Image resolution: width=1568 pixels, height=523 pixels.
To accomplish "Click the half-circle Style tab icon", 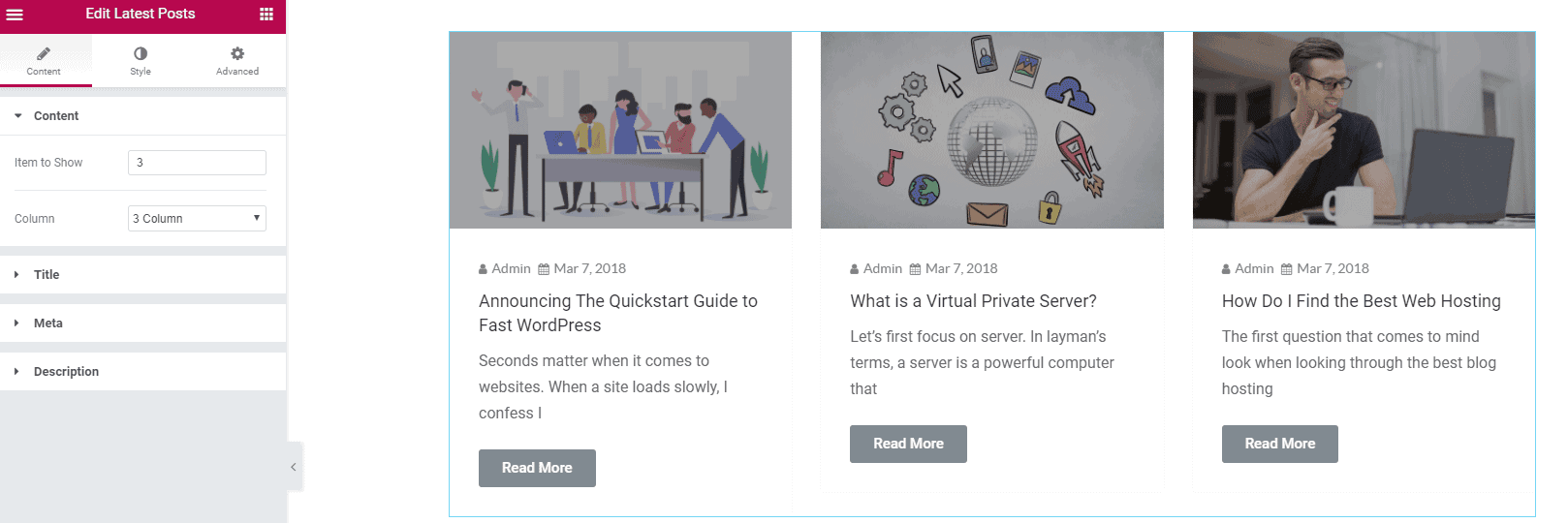I will (141, 54).
